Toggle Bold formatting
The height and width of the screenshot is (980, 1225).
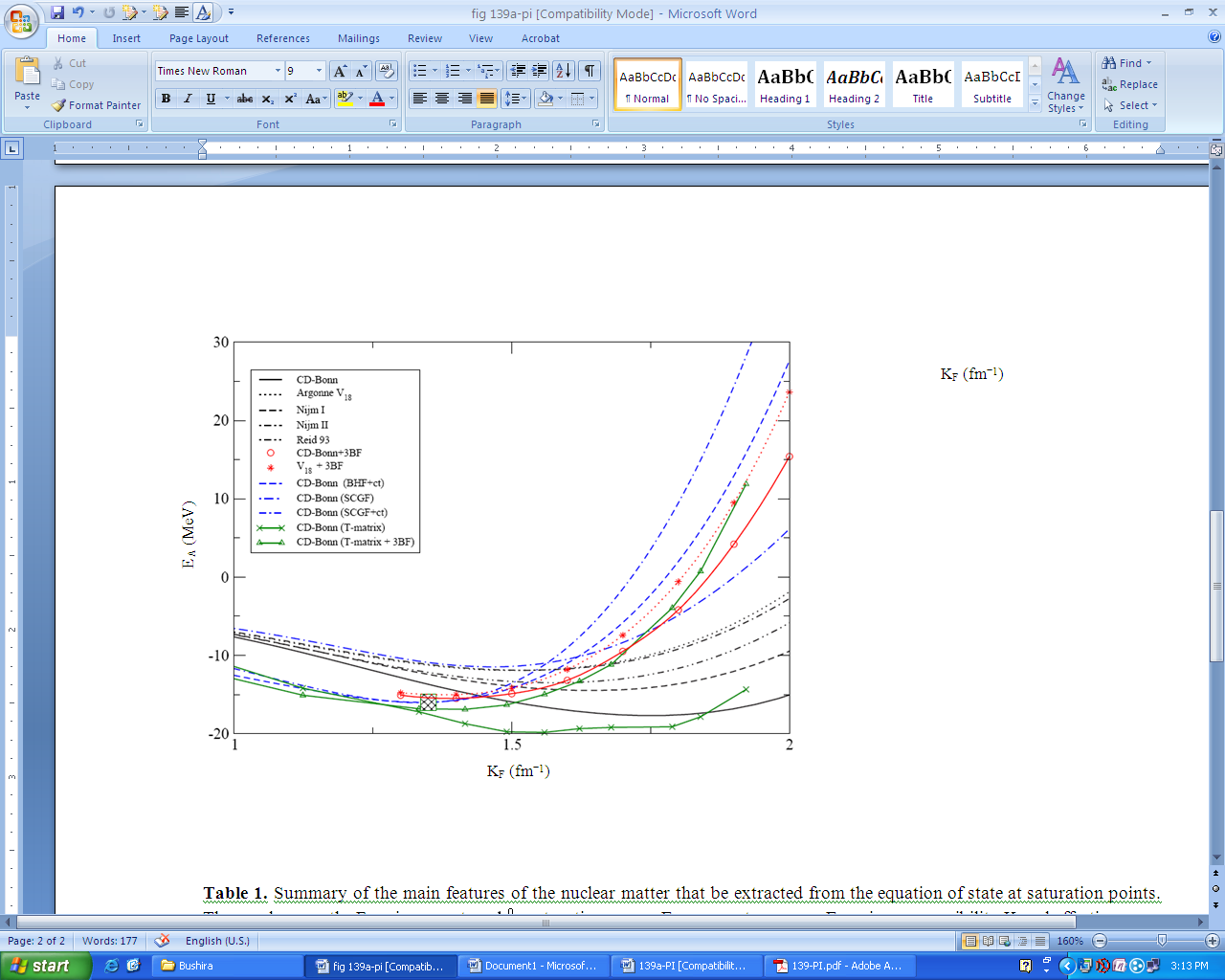[166, 99]
